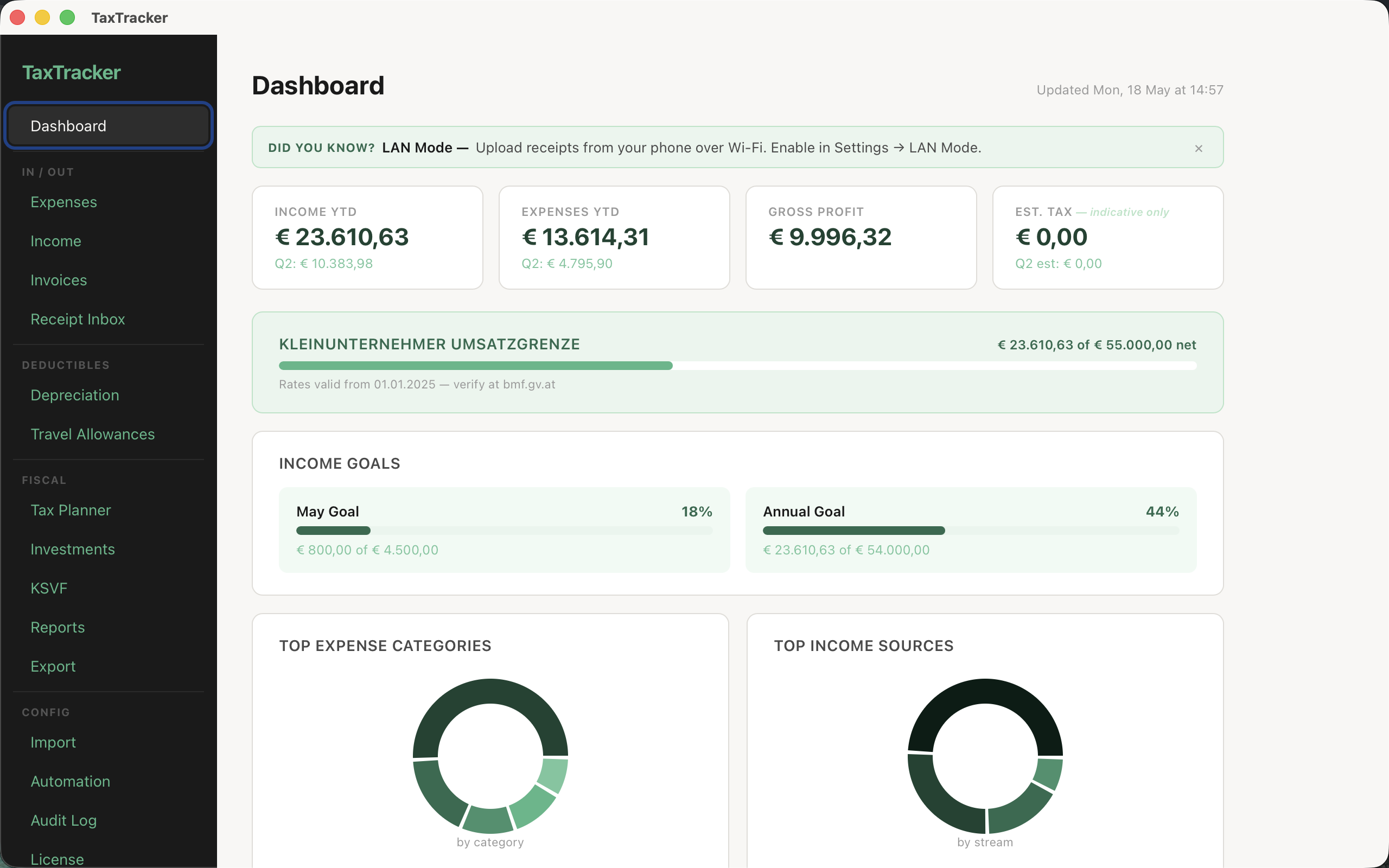Select the KSVF sidebar entry
1389x868 pixels.
49,589
